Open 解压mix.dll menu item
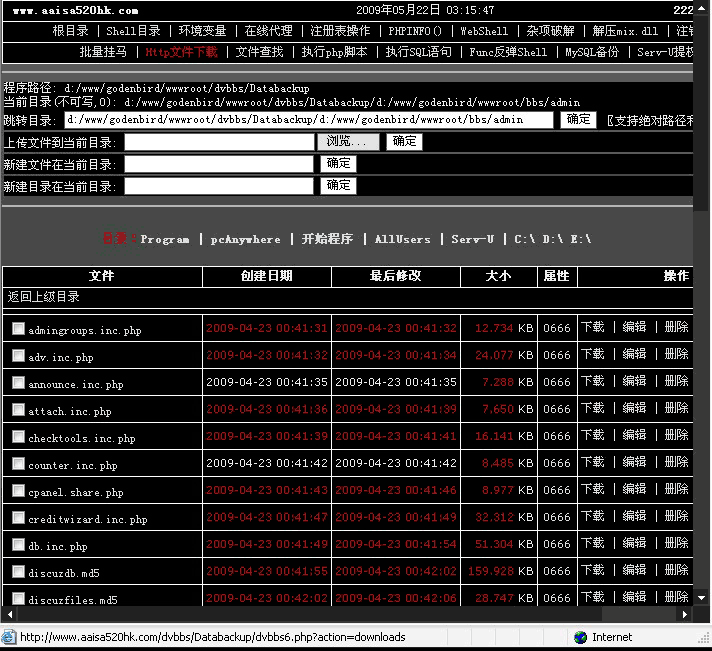 [625, 31]
